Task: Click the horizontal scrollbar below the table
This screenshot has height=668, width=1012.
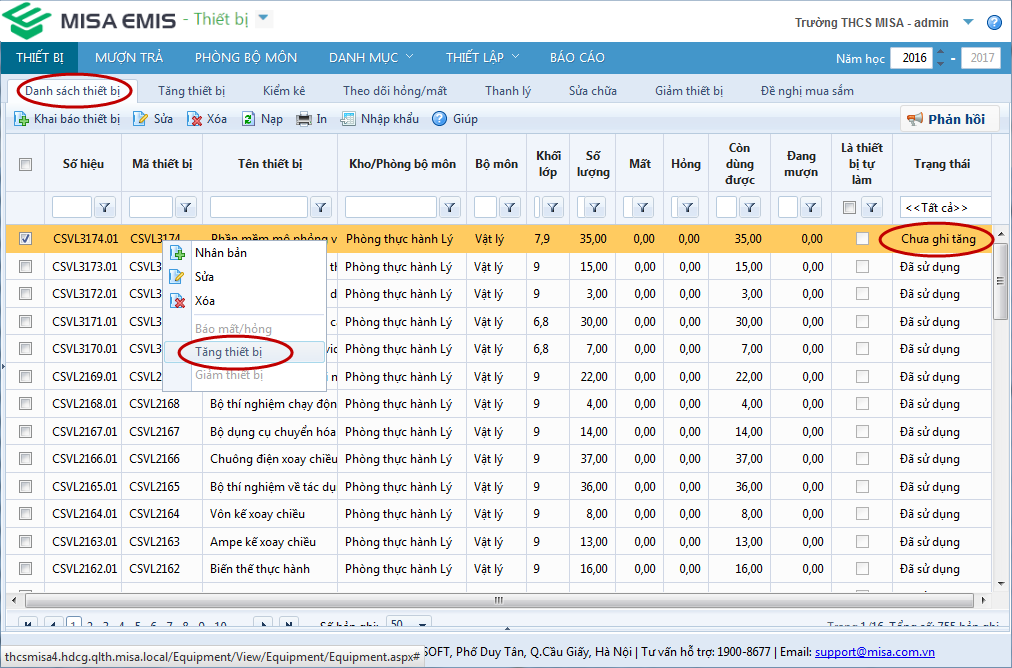Action: (x=497, y=601)
